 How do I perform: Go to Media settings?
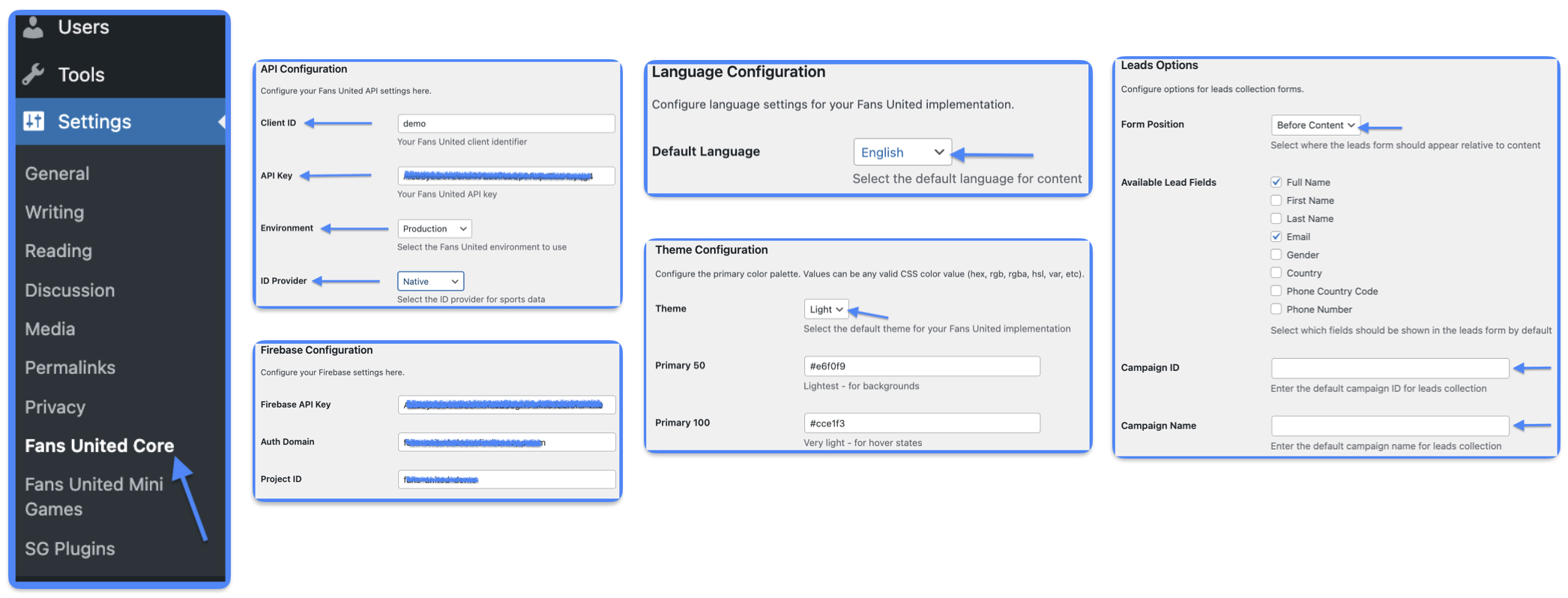click(50, 329)
